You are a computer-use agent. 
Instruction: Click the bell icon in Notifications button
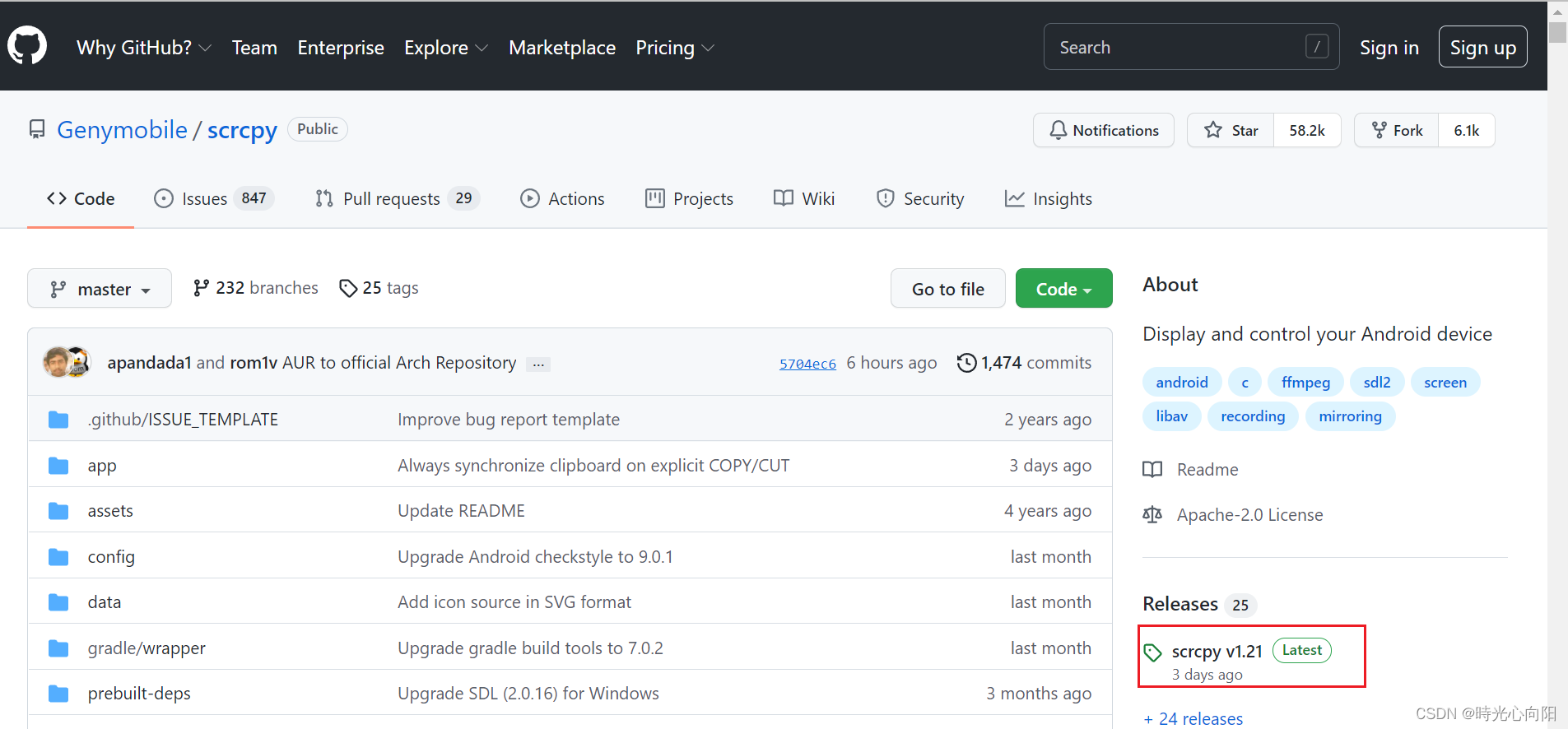point(1059,130)
